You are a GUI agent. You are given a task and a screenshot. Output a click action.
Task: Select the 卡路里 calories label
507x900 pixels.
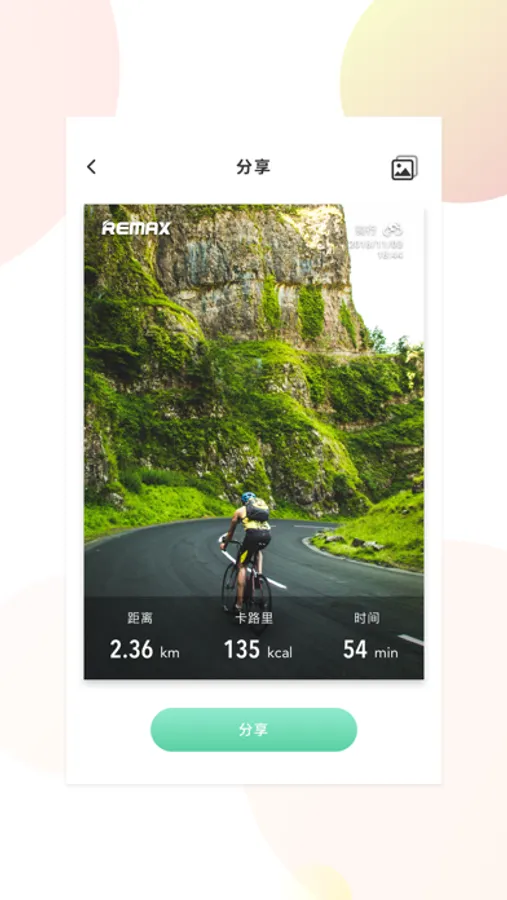click(254, 618)
